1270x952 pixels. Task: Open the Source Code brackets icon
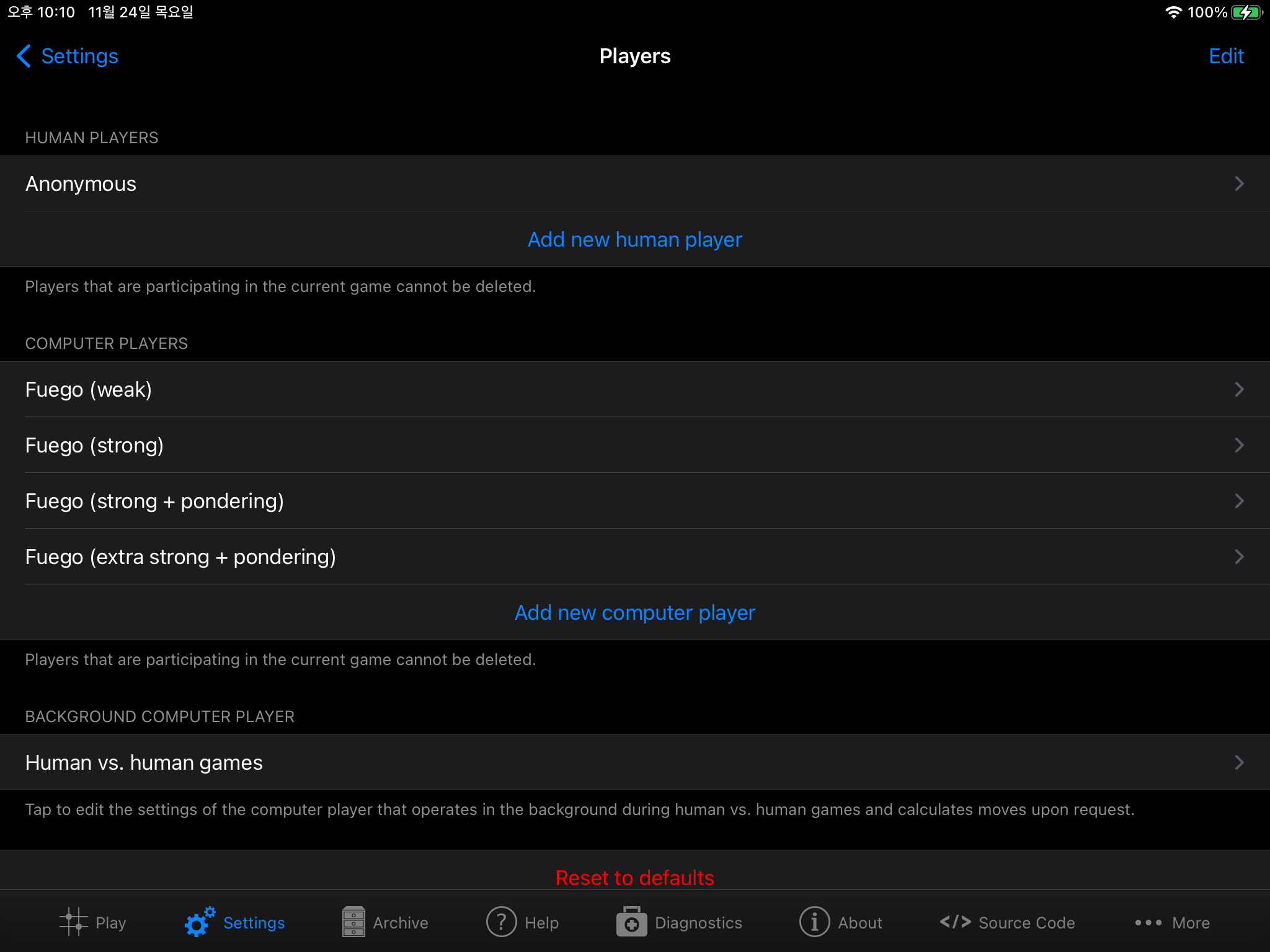point(955,922)
